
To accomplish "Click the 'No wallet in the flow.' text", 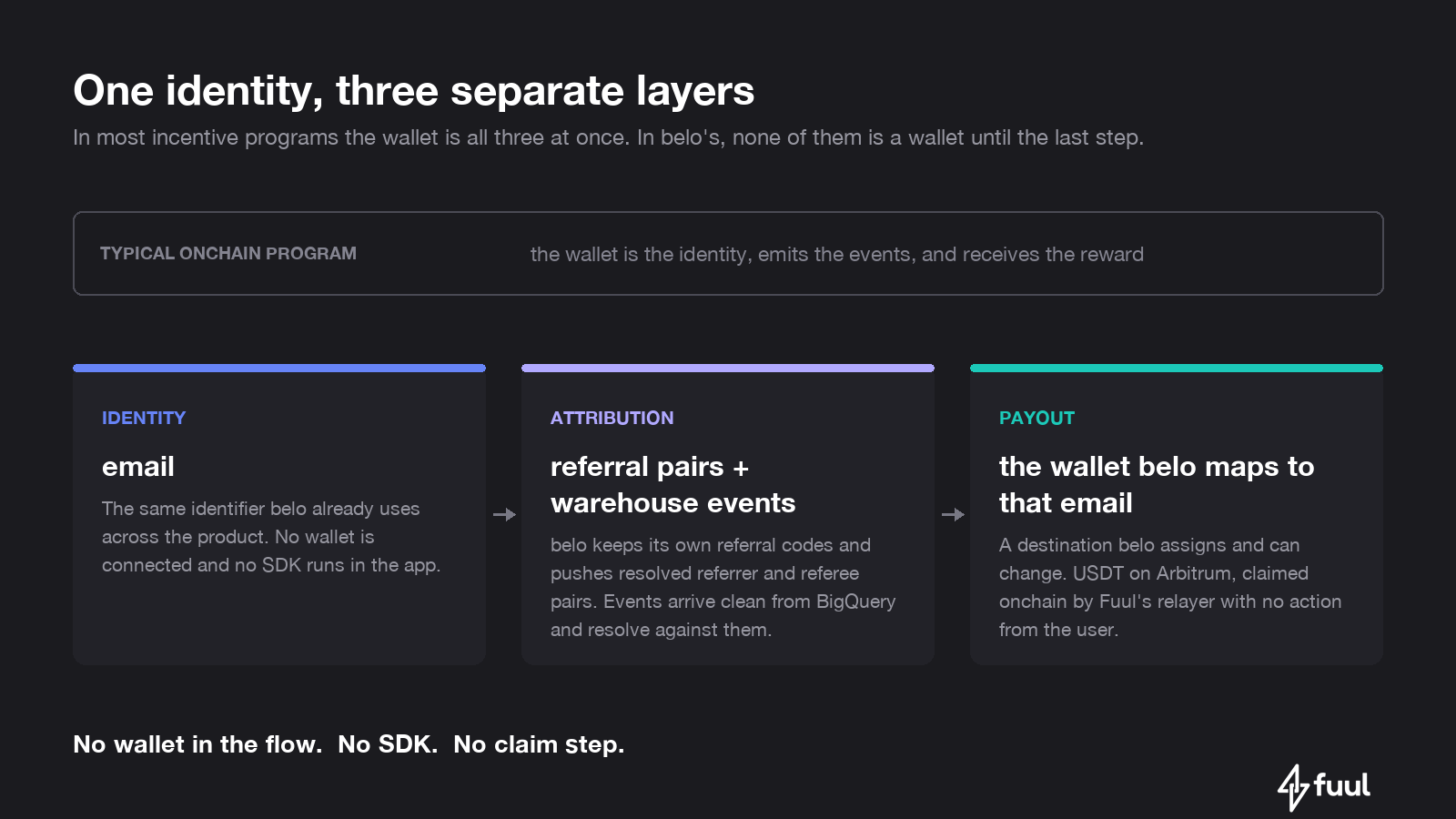I will (x=197, y=744).
